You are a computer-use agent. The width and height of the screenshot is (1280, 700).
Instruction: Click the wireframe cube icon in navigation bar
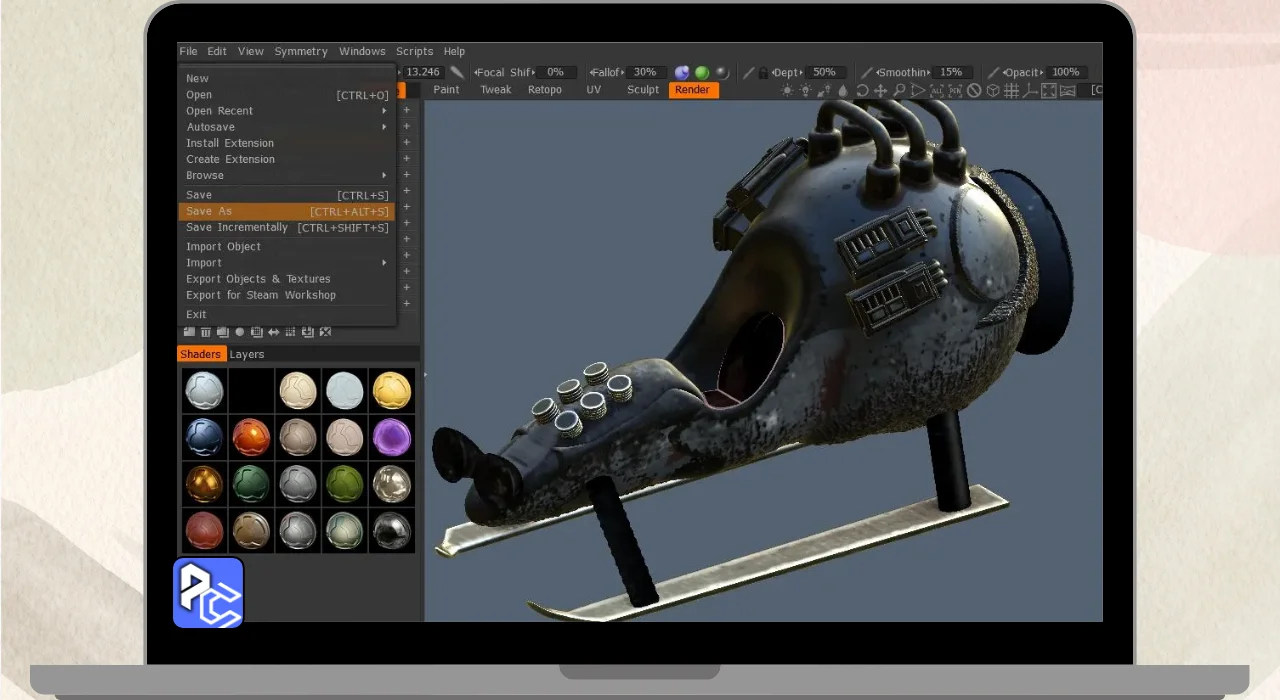coord(993,90)
